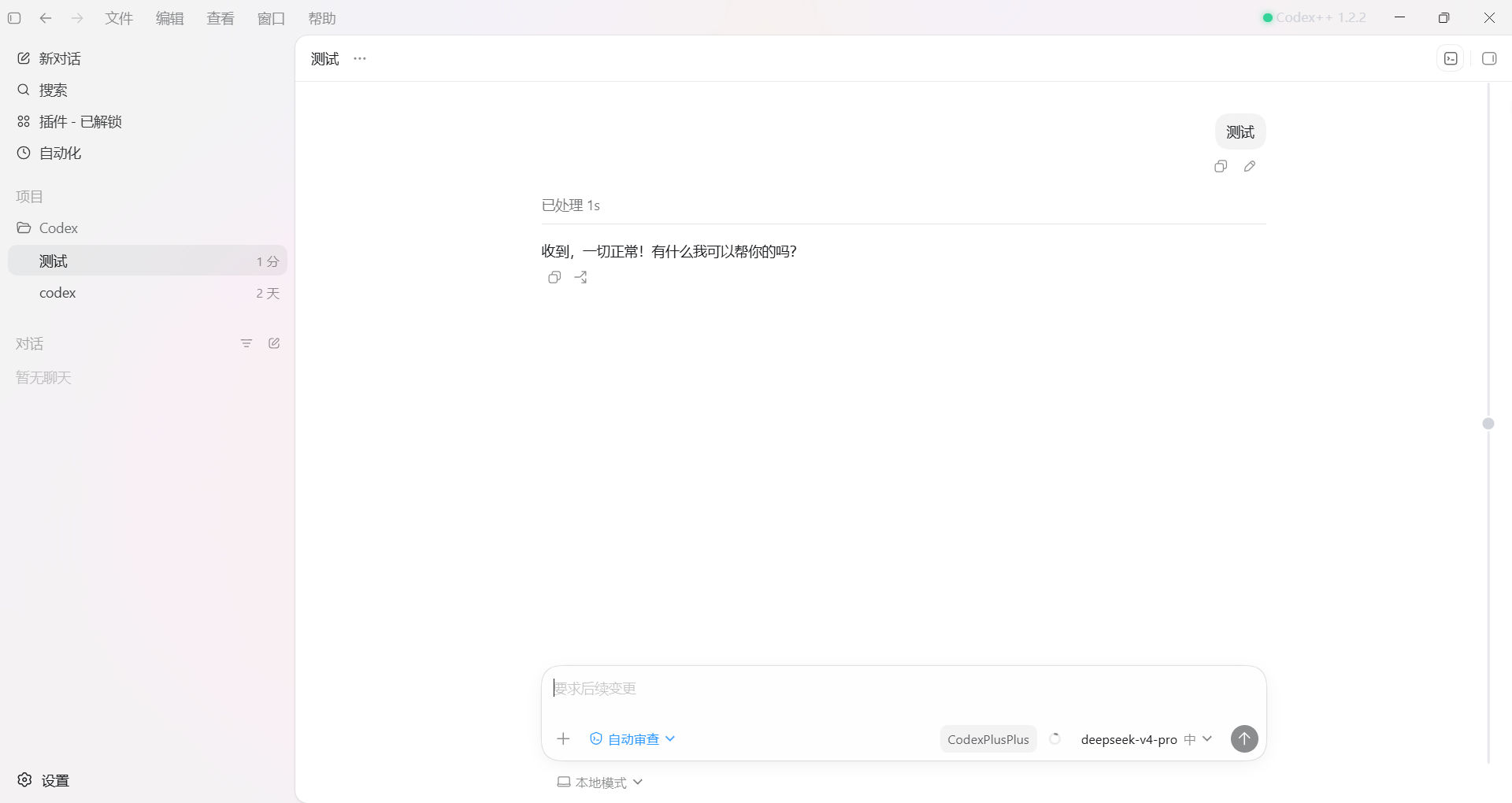The height and width of the screenshot is (803, 1512).
Task: Click the new chat icon beside 对话
Action: tap(274, 343)
